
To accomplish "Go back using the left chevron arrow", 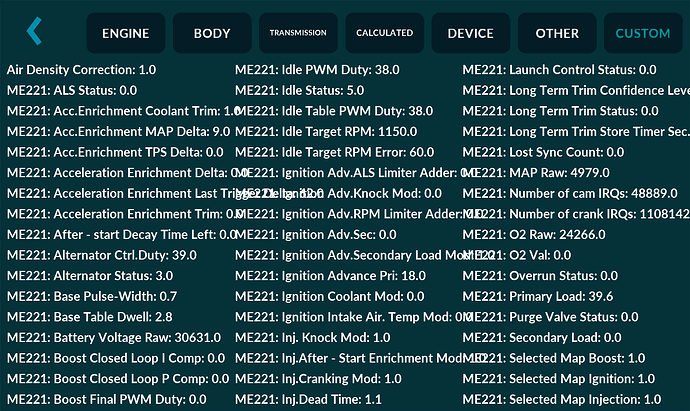I will [x=34, y=31].
